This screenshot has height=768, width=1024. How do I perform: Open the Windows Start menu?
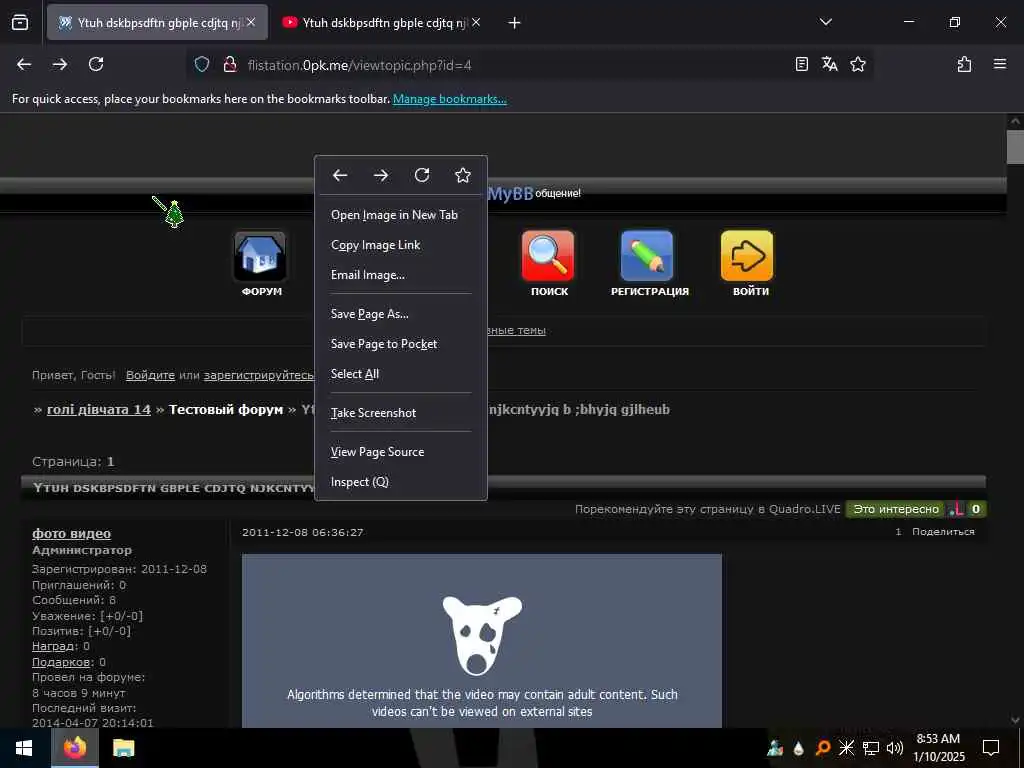point(24,748)
